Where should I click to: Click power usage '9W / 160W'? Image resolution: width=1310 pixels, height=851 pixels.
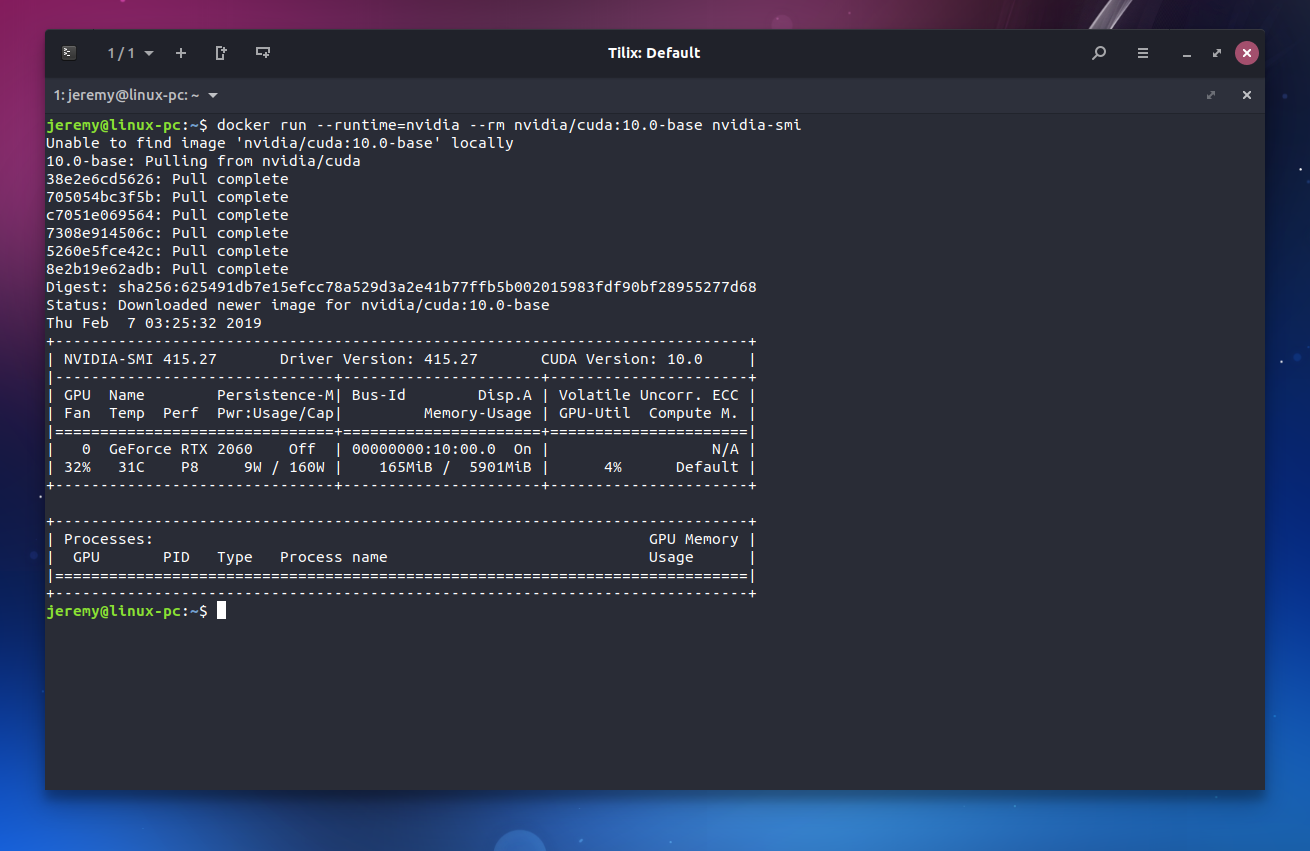[x=284, y=467]
